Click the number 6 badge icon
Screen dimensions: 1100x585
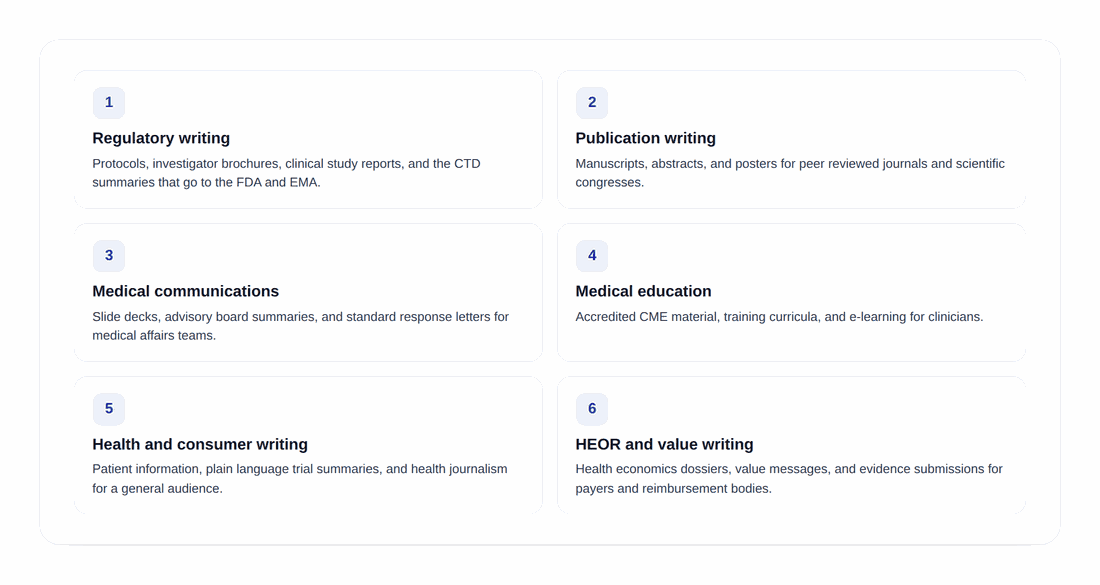tap(592, 408)
